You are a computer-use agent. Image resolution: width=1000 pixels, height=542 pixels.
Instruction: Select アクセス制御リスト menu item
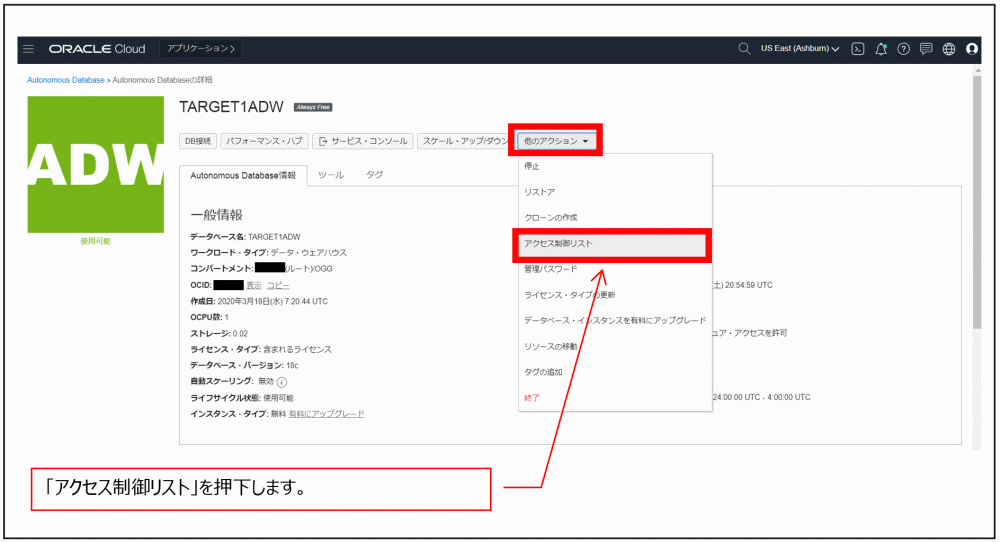point(612,244)
